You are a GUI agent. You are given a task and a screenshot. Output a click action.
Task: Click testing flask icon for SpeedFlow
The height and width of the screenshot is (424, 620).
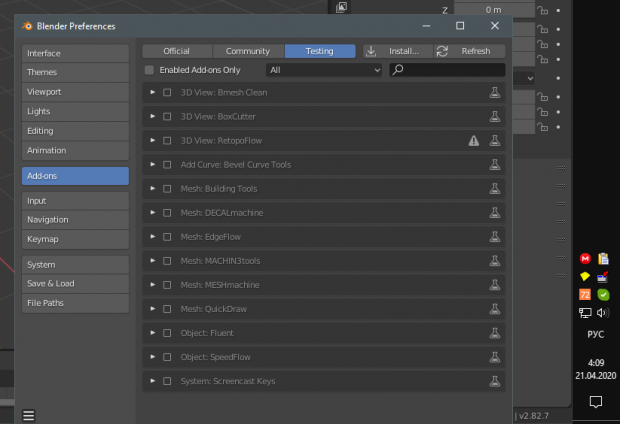tap(495, 357)
